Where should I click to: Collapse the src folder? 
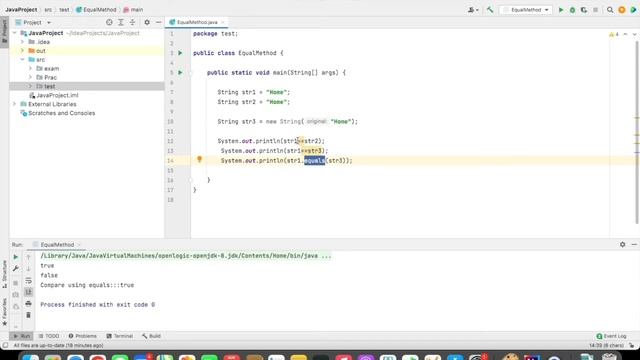click(x=22, y=60)
